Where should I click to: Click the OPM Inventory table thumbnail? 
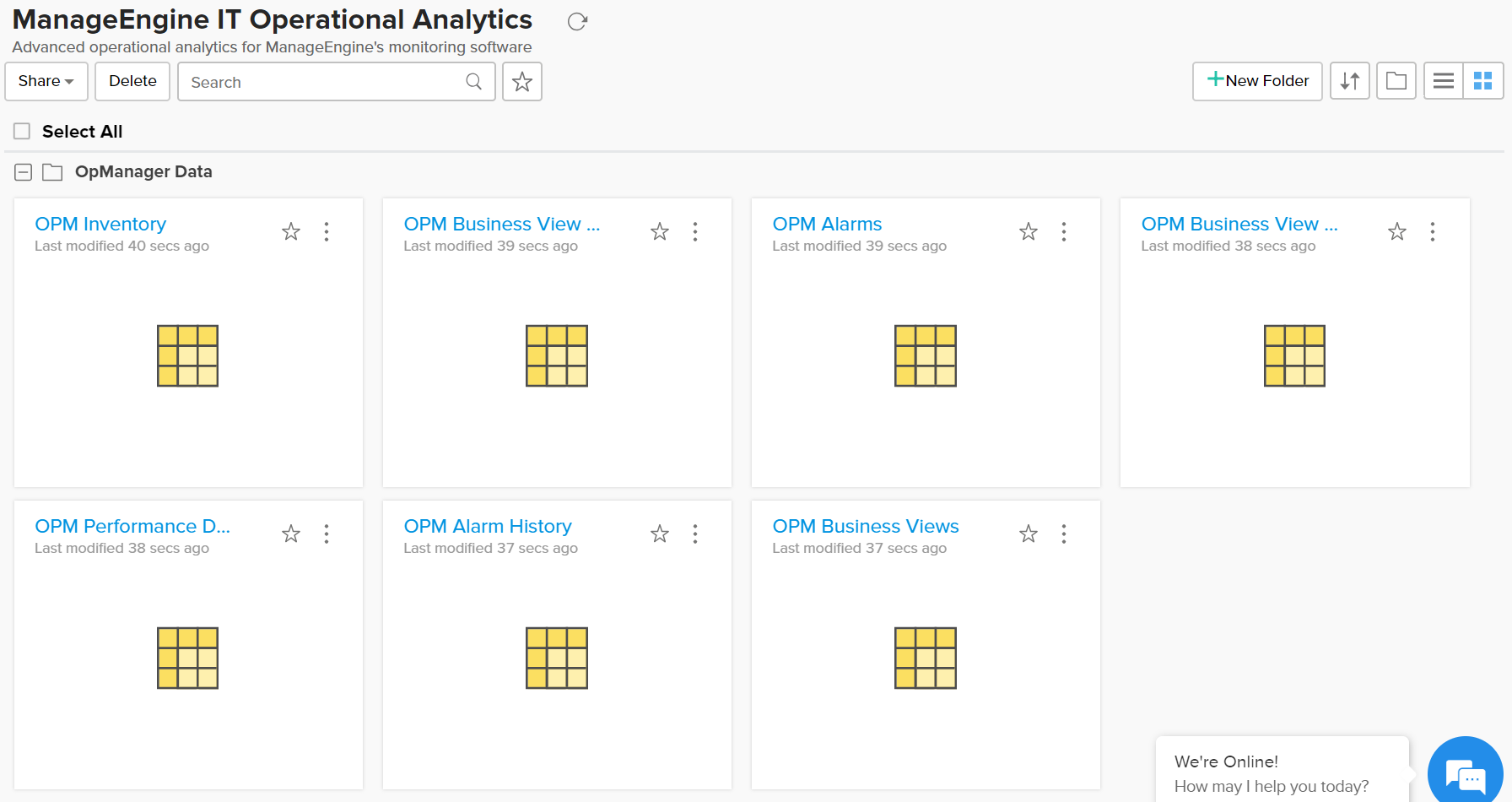coord(187,355)
